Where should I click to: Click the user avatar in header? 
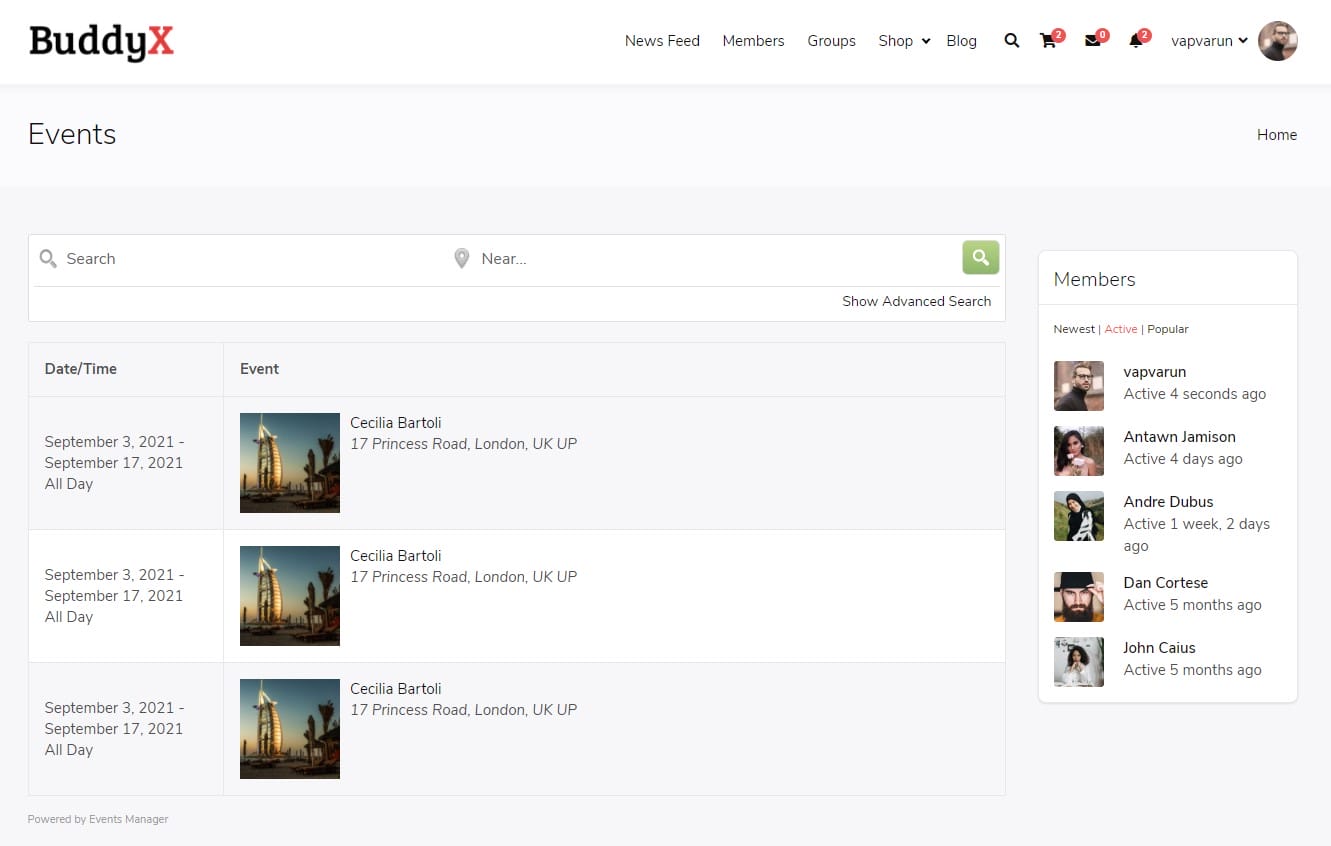pyautogui.click(x=1277, y=41)
